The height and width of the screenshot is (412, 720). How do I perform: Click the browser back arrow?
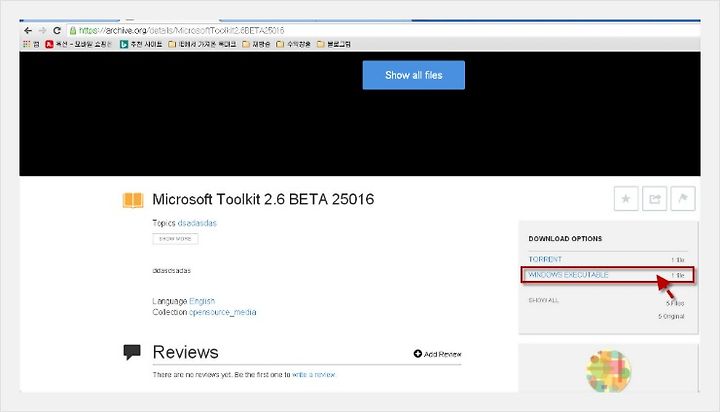click(x=28, y=30)
